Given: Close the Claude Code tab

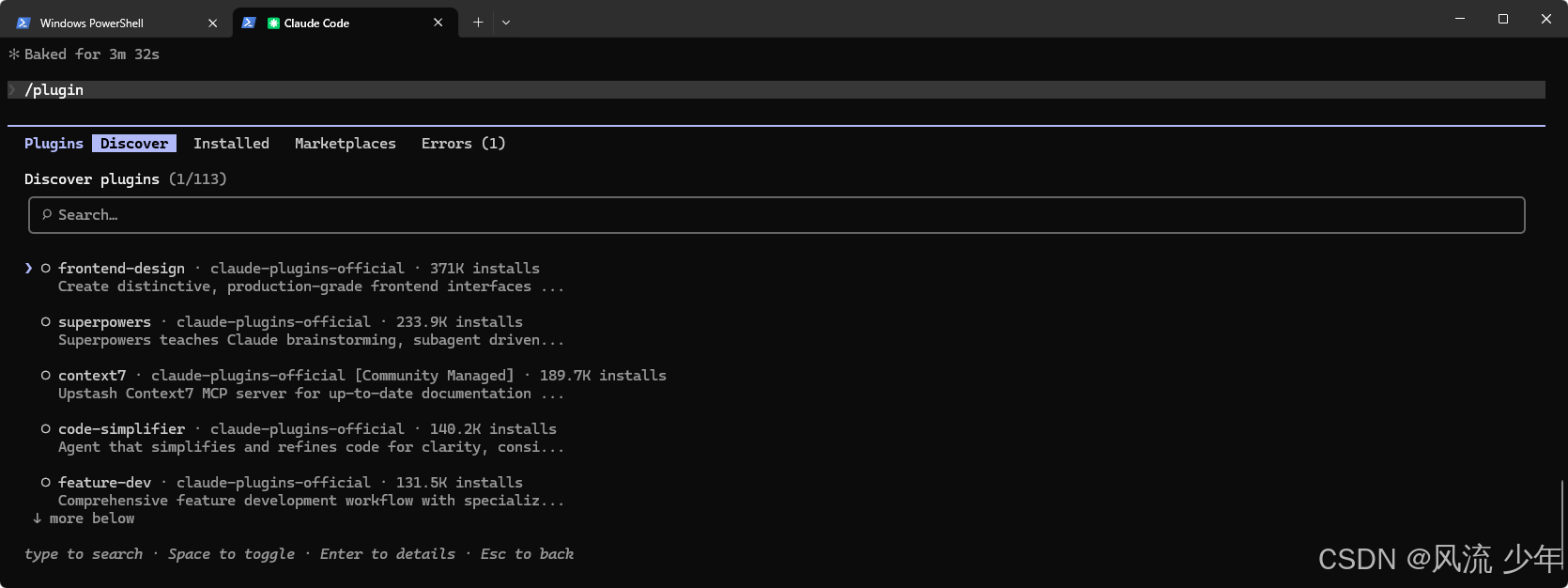Looking at the screenshot, I should [438, 23].
